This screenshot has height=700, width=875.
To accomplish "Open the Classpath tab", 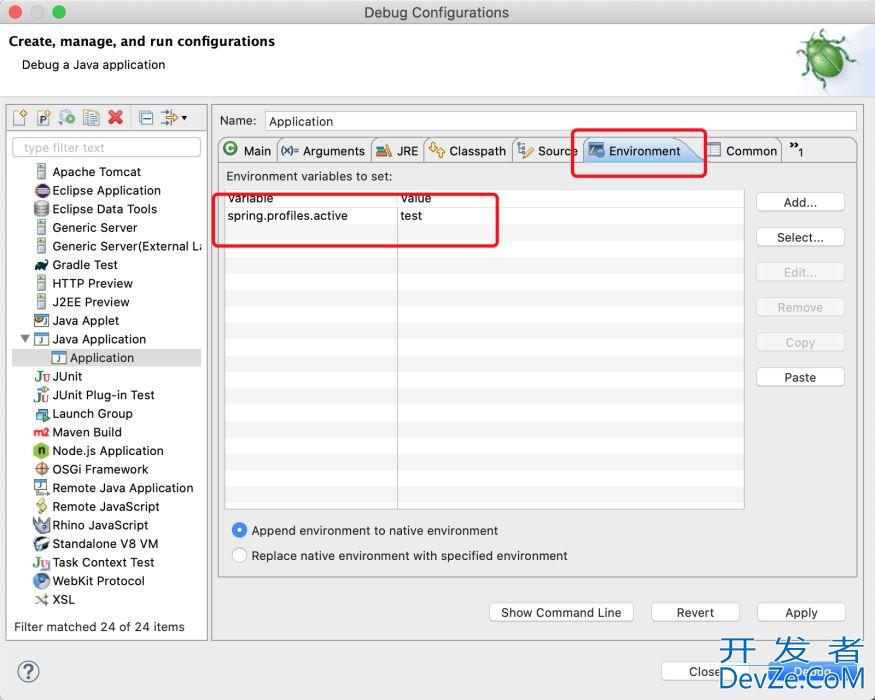I will [x=468, y=151].
